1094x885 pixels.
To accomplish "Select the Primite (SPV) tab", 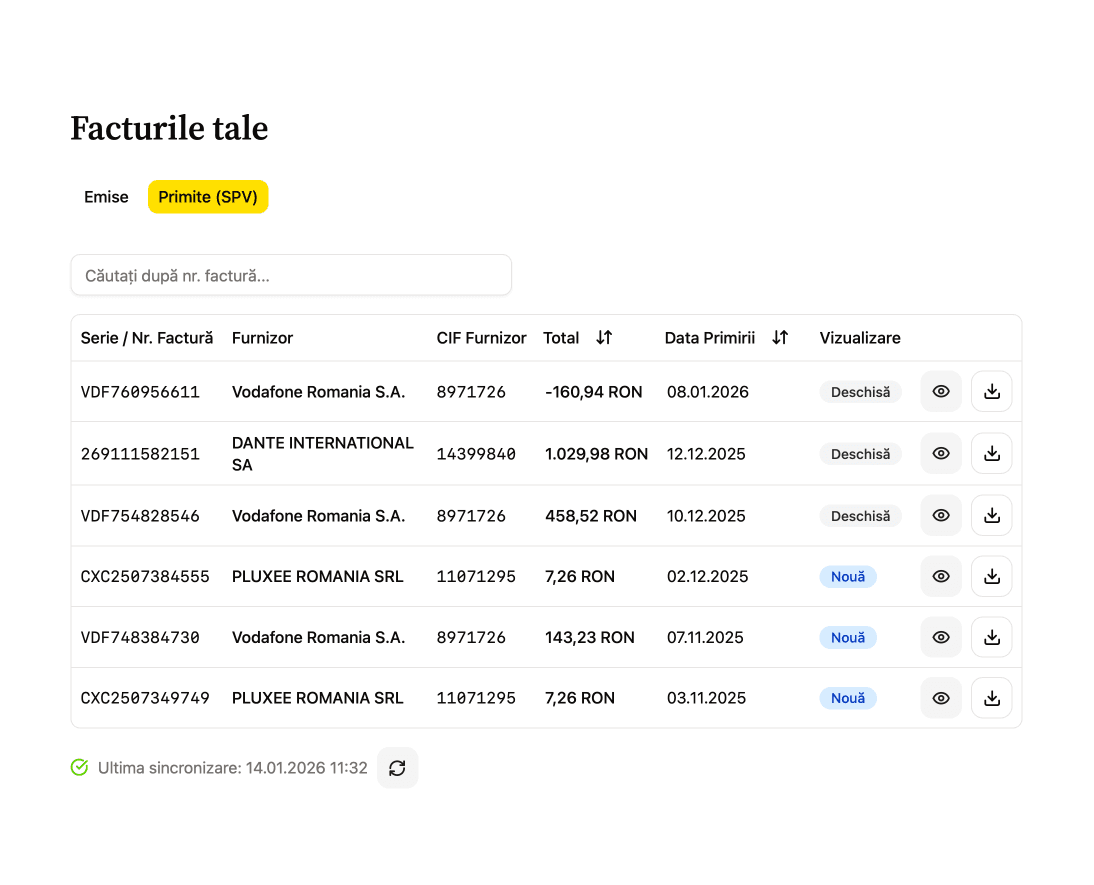I will [208, 197].
